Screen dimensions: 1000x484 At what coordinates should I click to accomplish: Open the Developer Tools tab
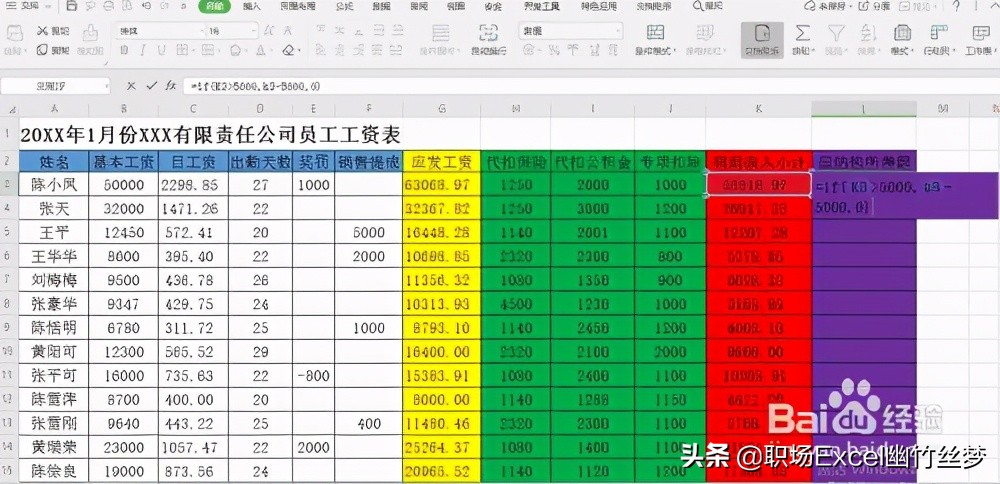541,6
